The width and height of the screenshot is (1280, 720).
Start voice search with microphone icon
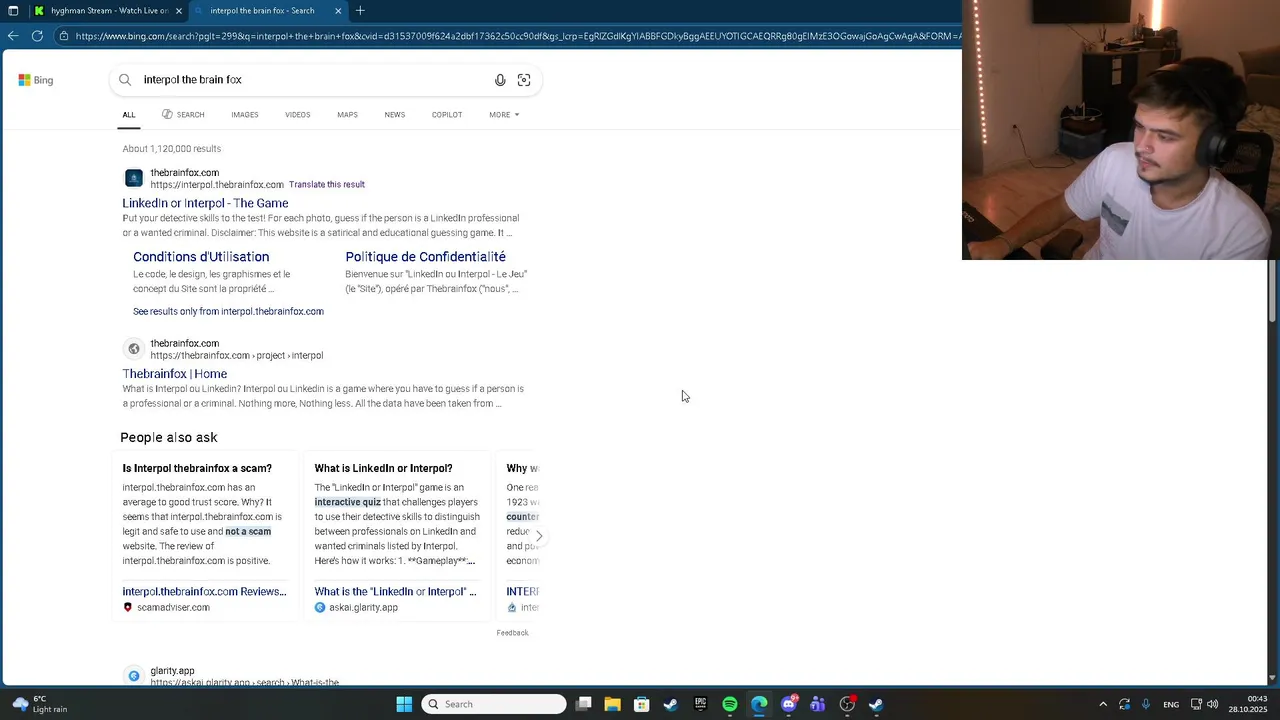point(500,80)
